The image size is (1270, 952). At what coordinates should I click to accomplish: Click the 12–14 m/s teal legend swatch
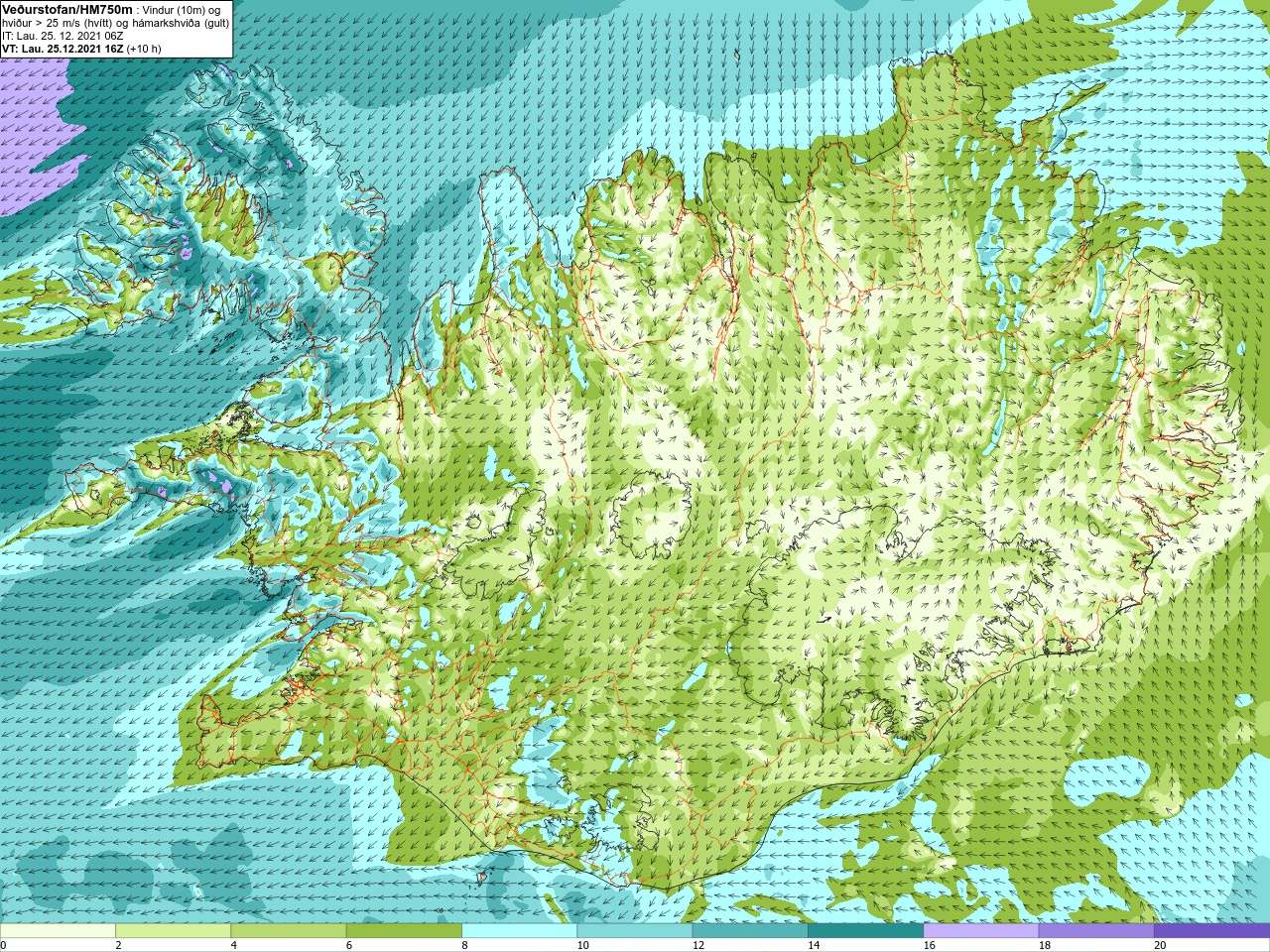coord(750,931)
